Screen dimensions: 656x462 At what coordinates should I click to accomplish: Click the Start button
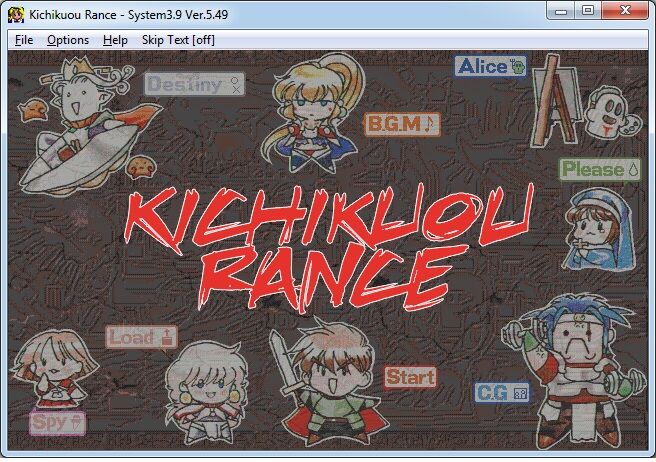click(x=410, y=377)
